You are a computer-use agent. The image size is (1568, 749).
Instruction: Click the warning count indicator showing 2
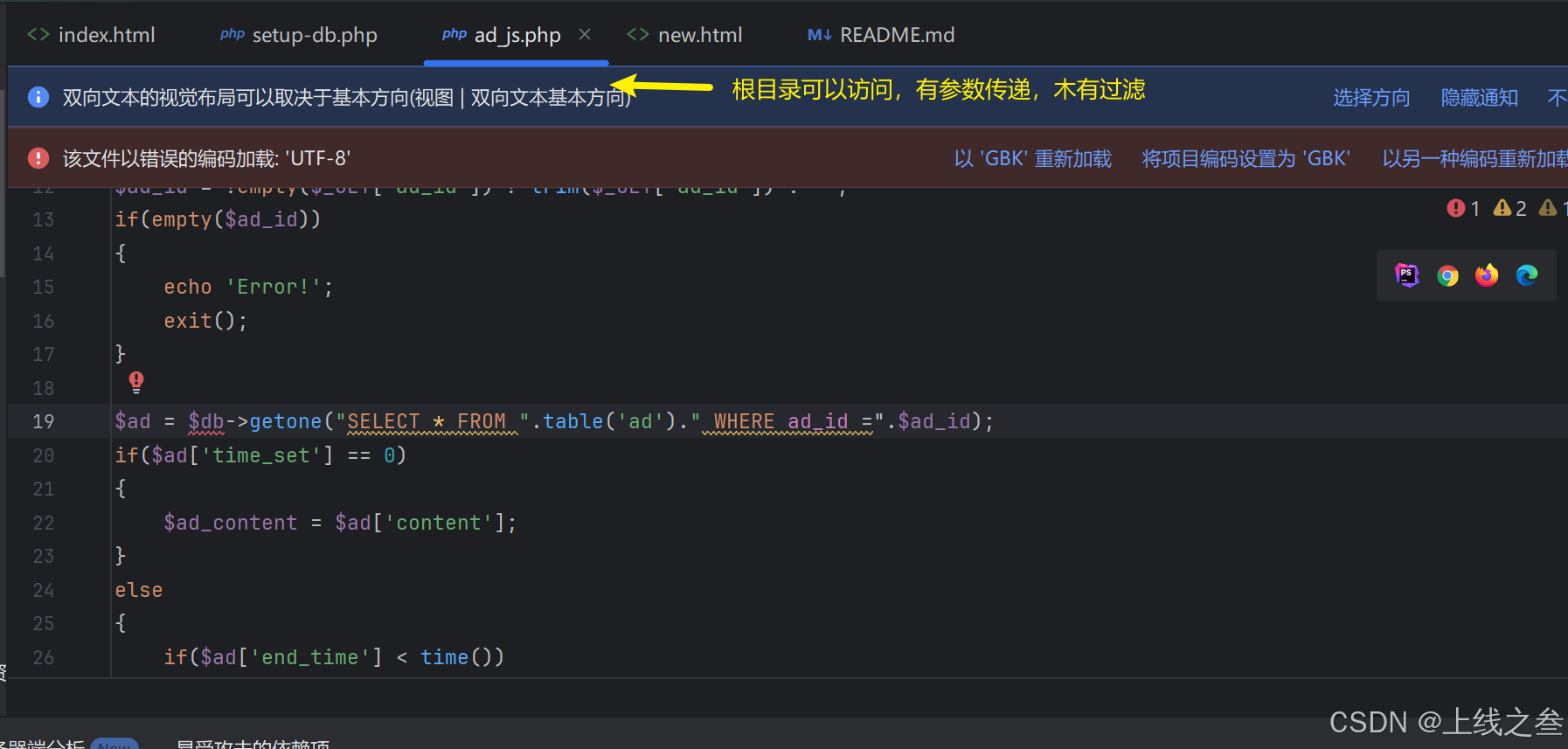click(x=1510, y=208)
